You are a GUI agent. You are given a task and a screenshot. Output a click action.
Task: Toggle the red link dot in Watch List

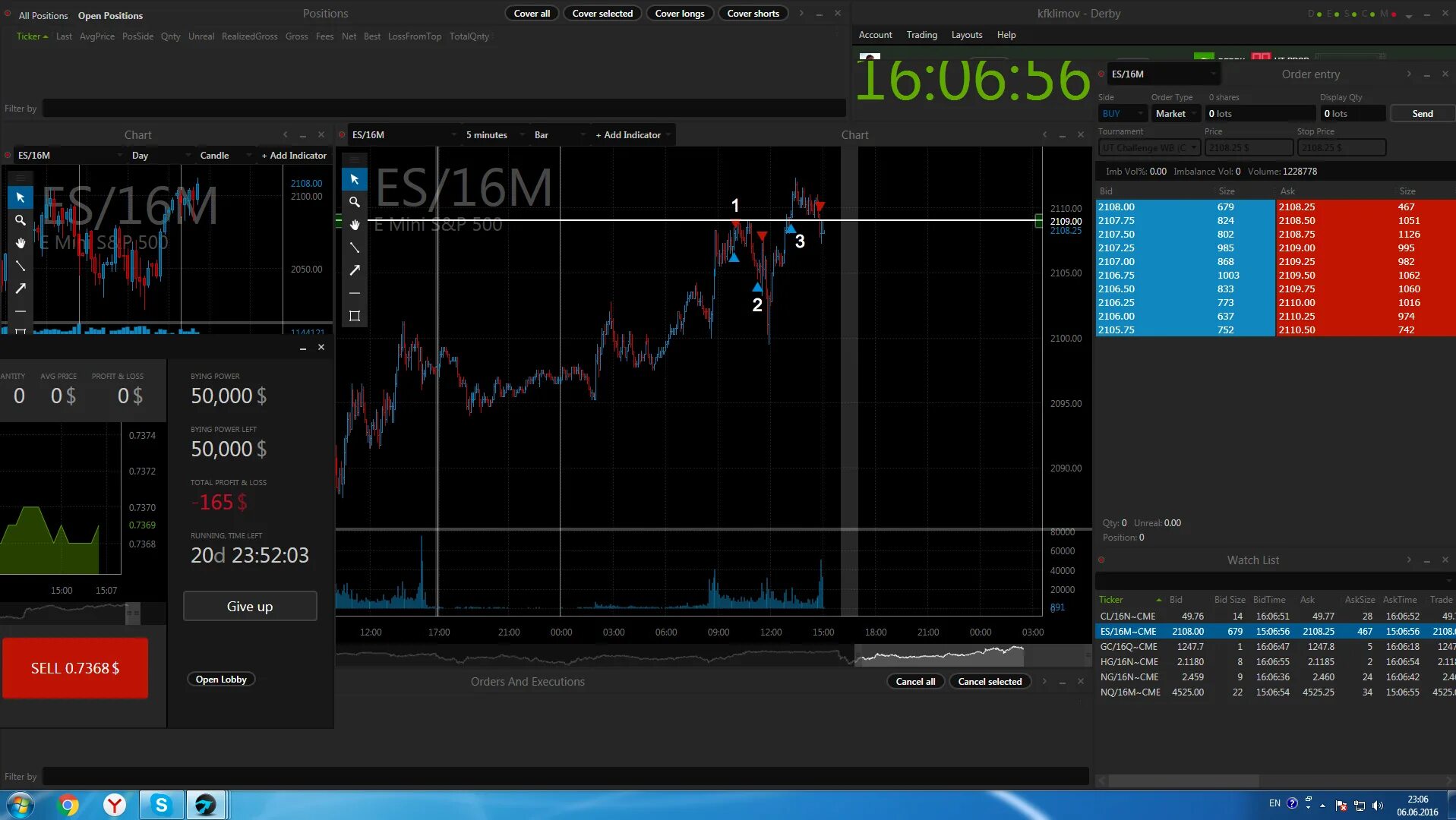[x=1101, y=560]
